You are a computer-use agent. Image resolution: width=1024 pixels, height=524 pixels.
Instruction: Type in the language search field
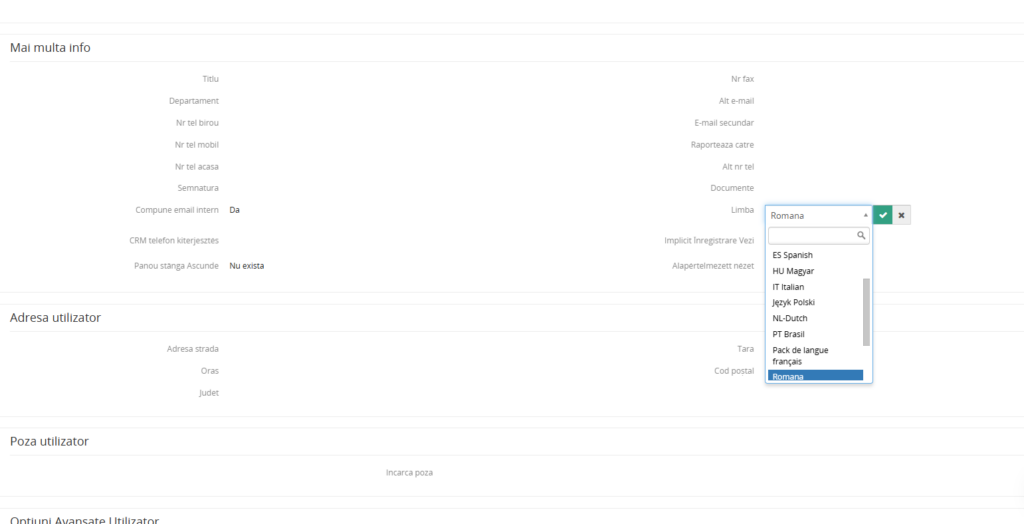pyautogui.click(x=818, y=235)
